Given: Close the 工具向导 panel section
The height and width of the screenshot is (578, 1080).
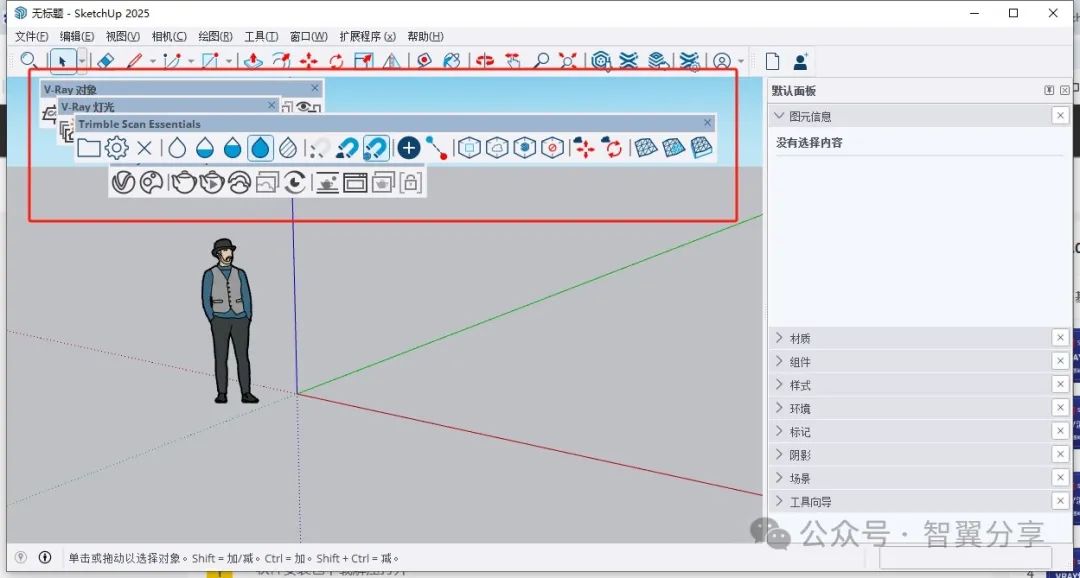Looking at the screenshot, I should pyautogui.click(x=1061, y=501).
